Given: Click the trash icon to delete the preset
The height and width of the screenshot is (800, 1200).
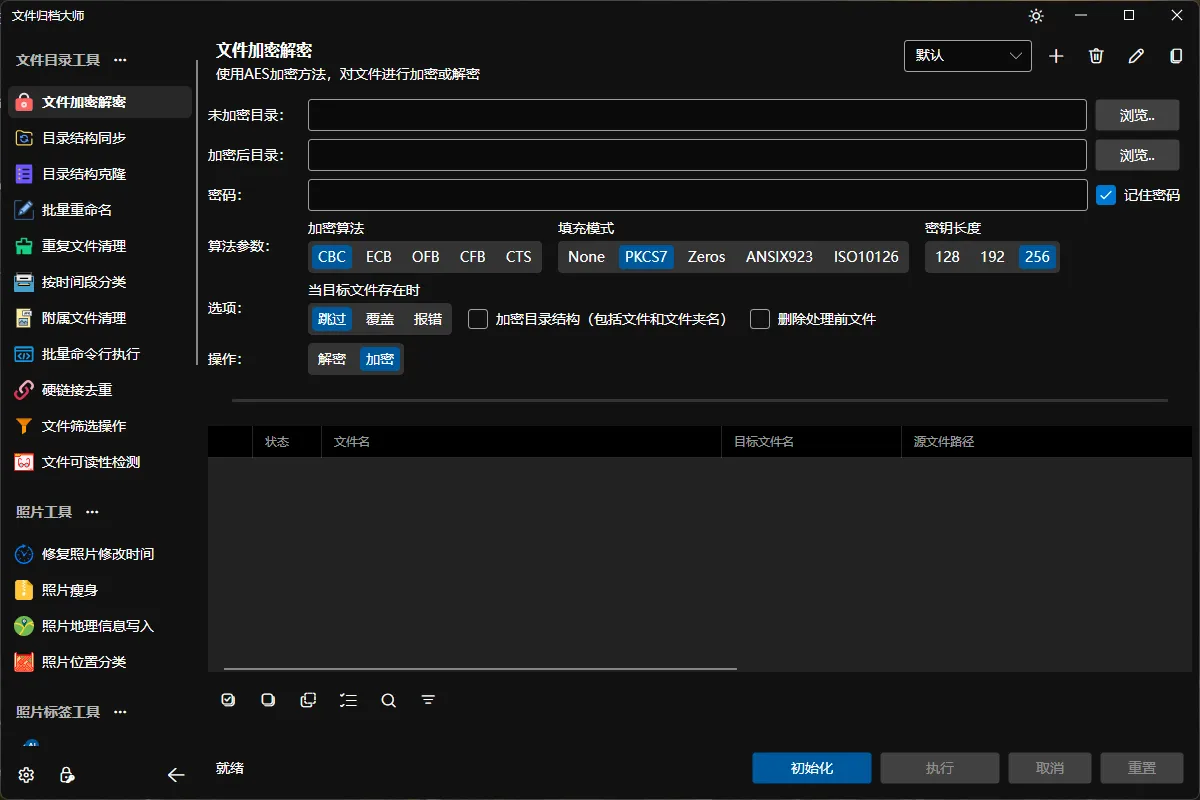Looking at the screenshot, I should click(1096, 56).
